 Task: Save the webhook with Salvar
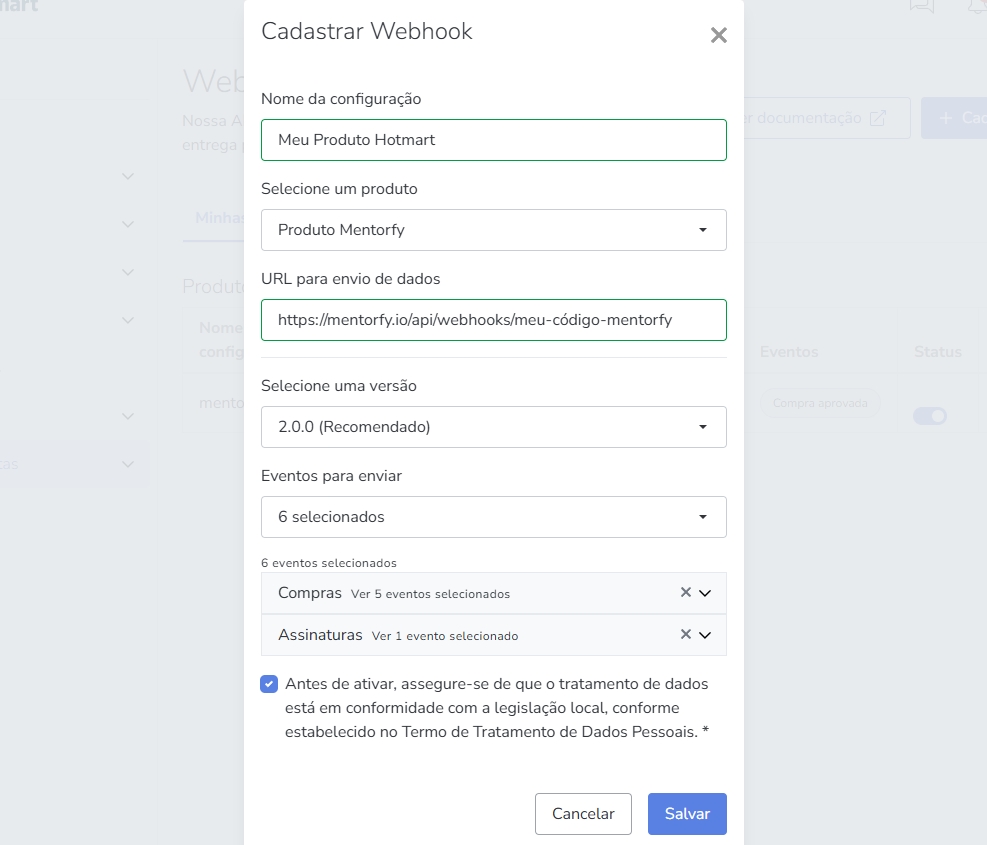point(687,814)
